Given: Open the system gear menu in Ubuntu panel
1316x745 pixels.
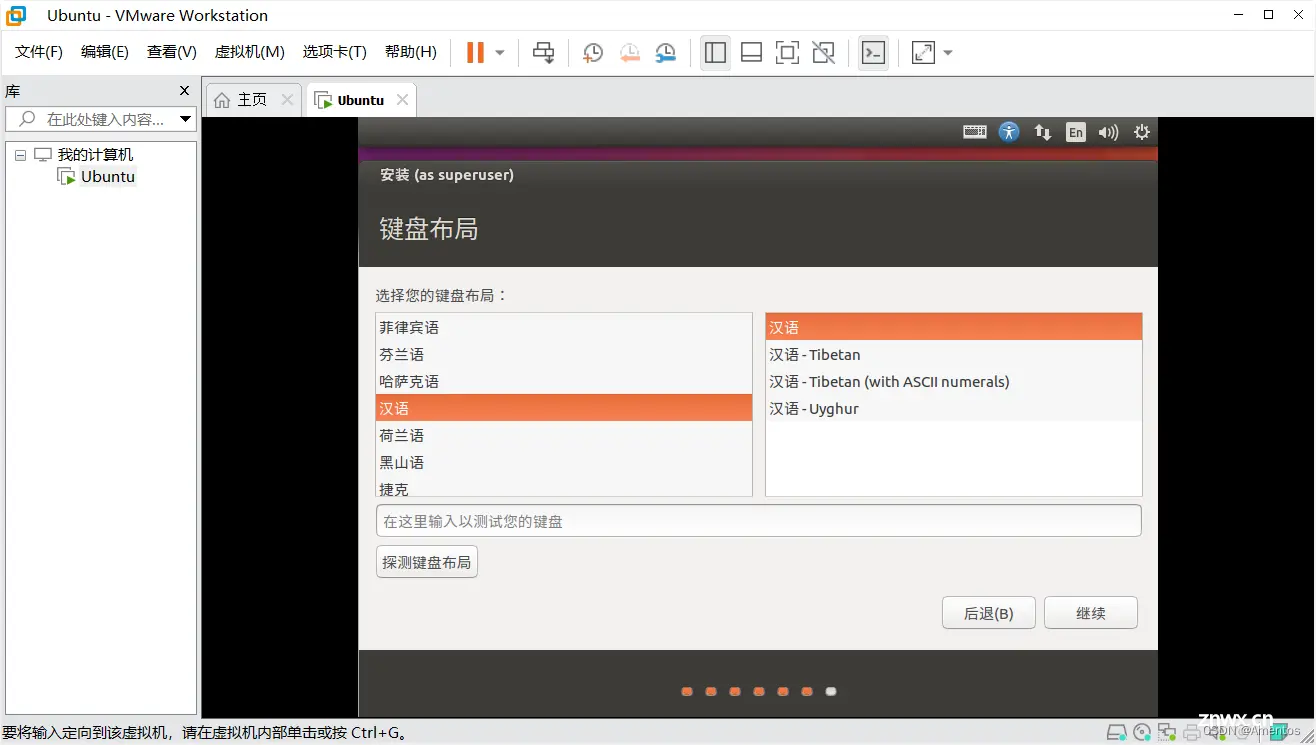Looking at the screenshot, I should tap(1142, 132).
